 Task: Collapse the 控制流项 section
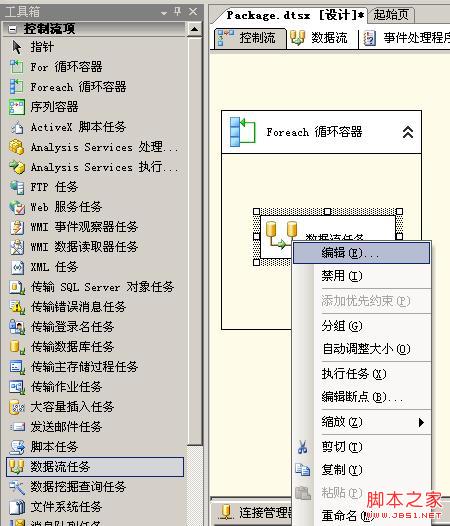click(12, 30)
